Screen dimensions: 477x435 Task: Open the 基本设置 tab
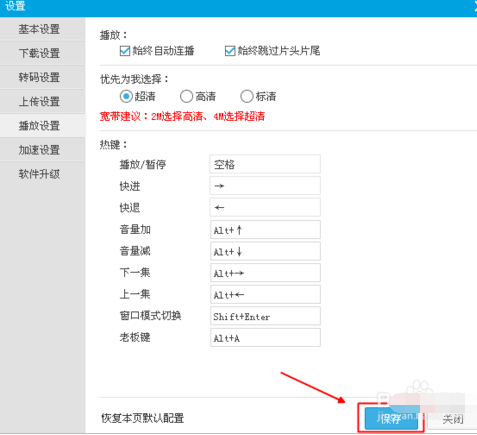click(x=39, y=29)
